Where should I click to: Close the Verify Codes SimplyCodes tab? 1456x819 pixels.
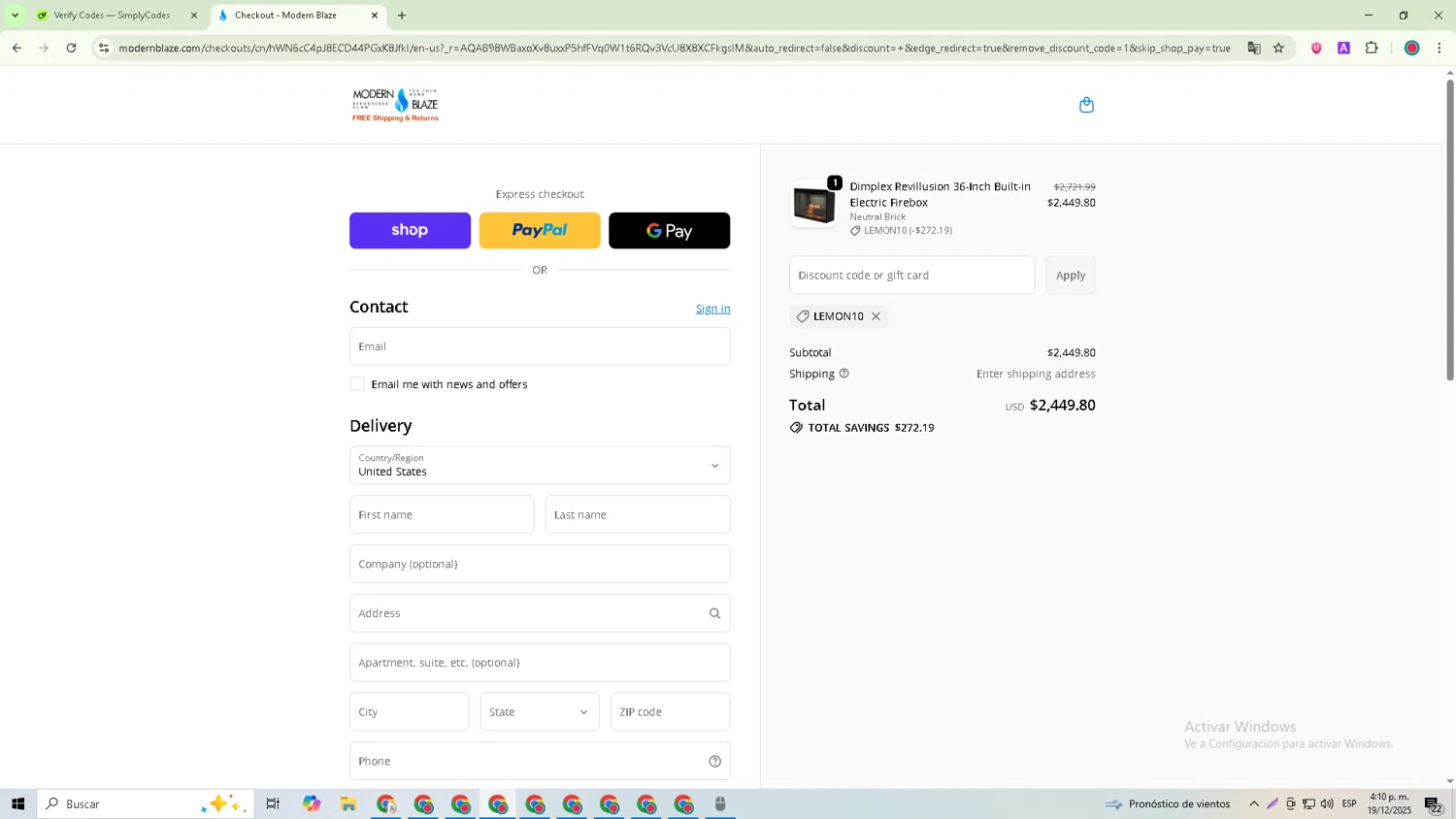point(193,16)
